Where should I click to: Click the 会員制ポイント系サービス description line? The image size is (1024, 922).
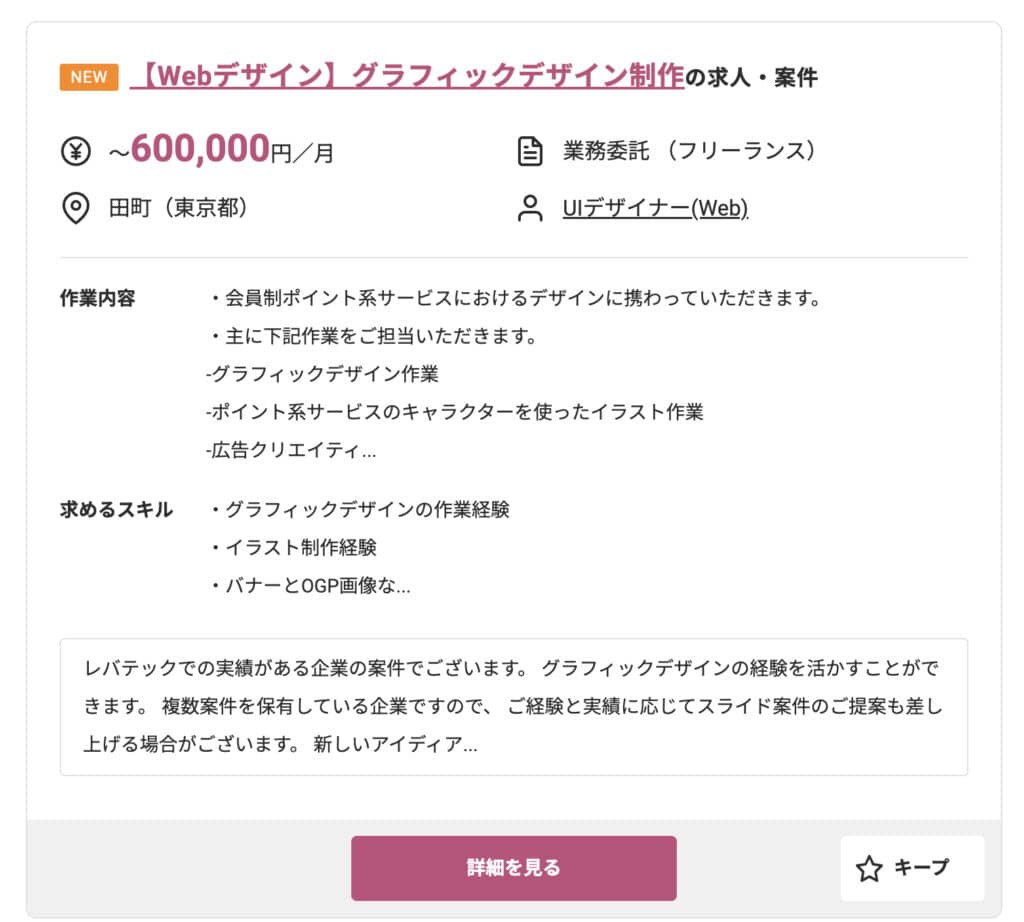(x=515, y=298)
